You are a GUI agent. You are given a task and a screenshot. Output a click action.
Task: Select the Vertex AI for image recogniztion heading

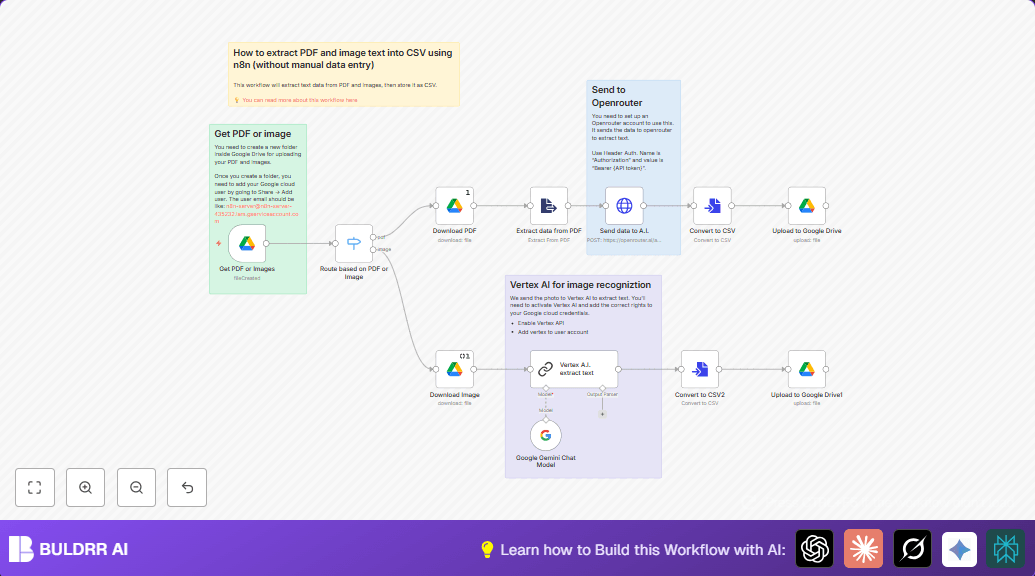coord(580,285)
